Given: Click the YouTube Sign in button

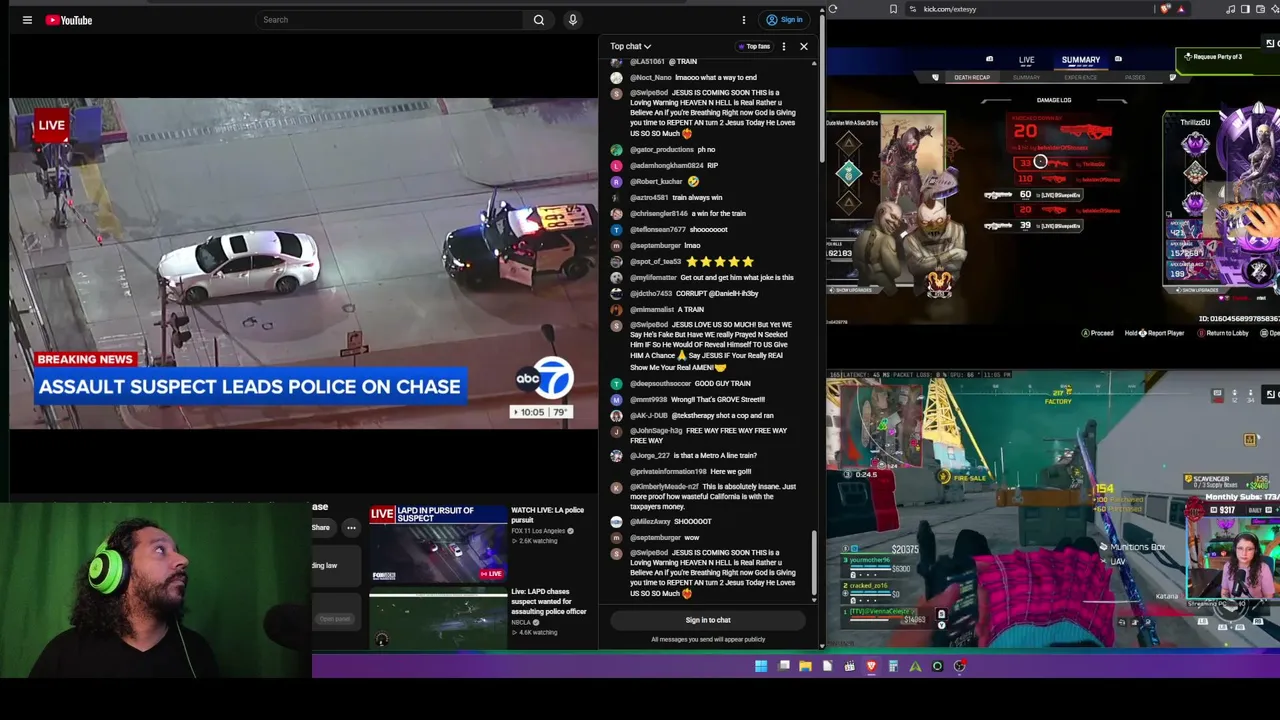Looking at the screenshot, I should [x=784, y=20].
